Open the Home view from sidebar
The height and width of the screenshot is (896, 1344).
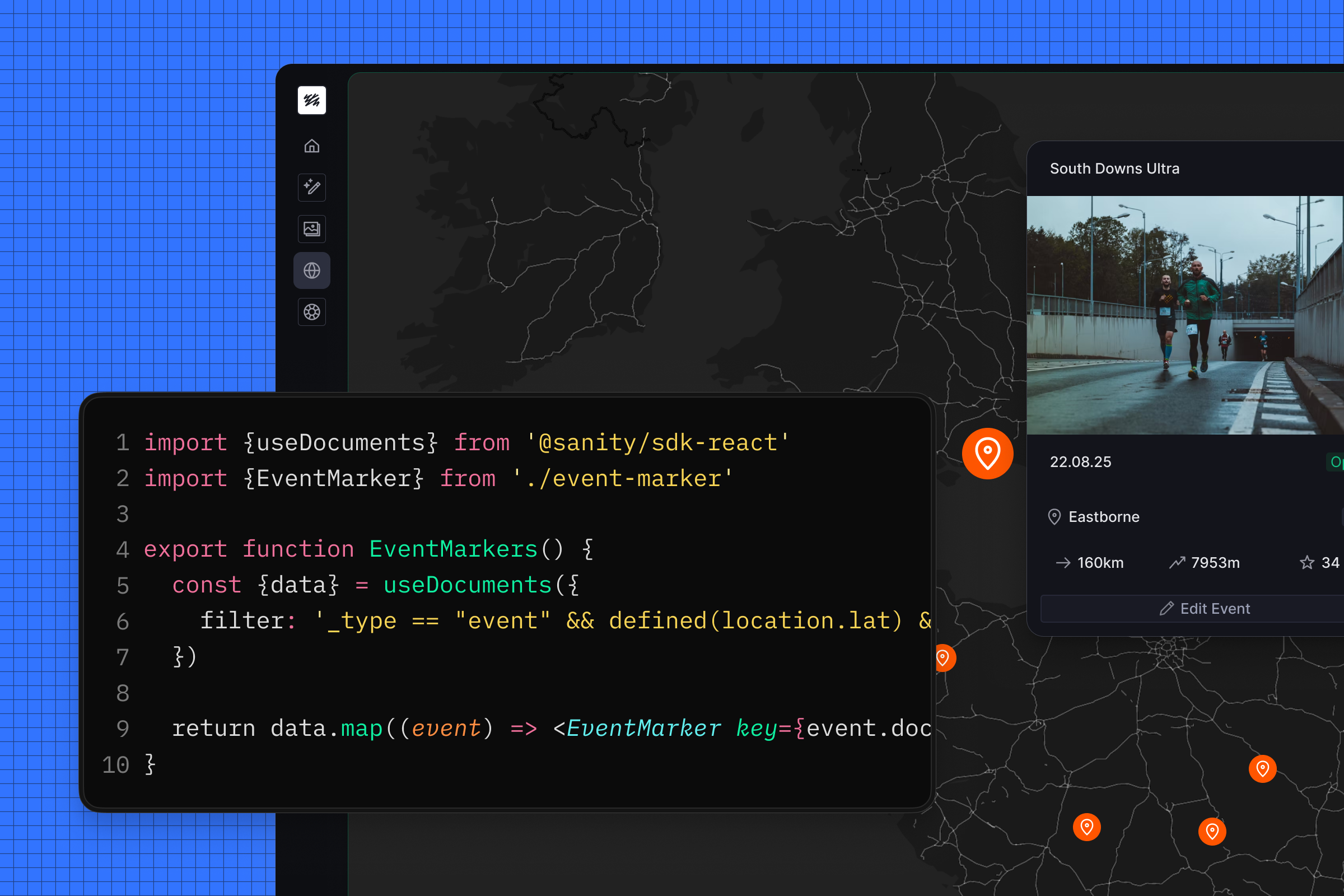coord(311,146)
